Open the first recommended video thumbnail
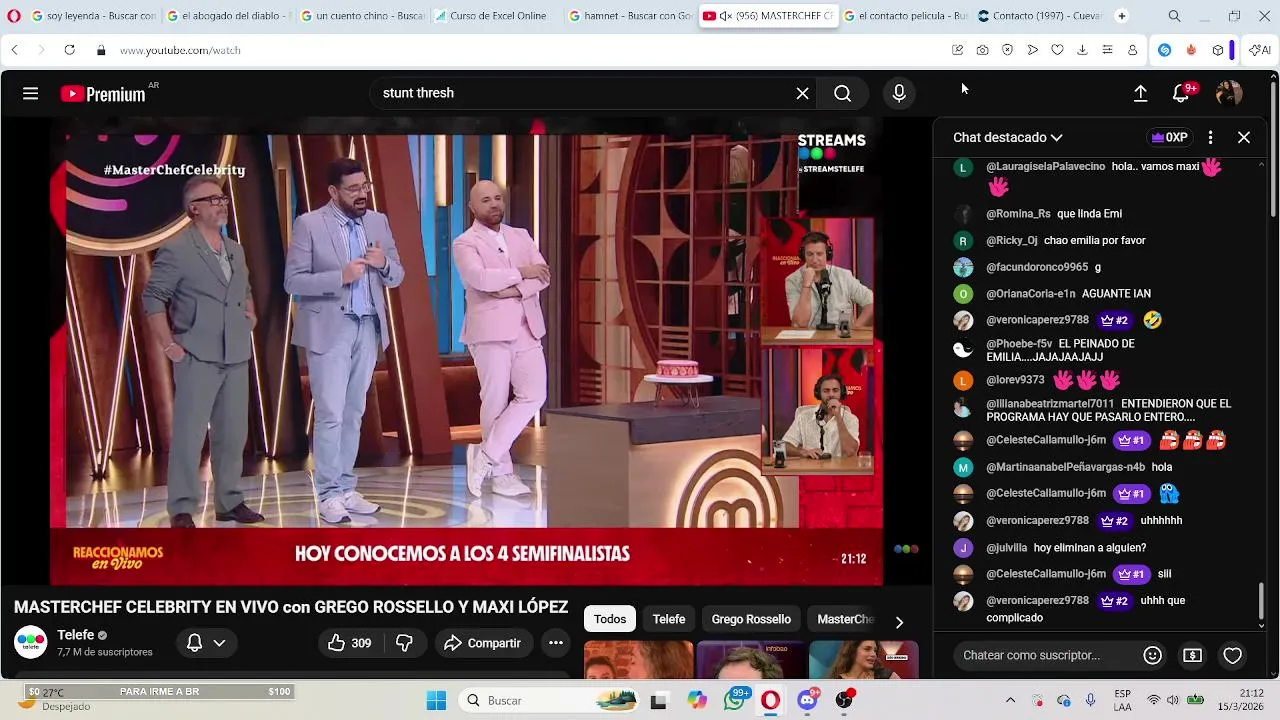Screen dimensions: 1280x720 coord(638,660)
